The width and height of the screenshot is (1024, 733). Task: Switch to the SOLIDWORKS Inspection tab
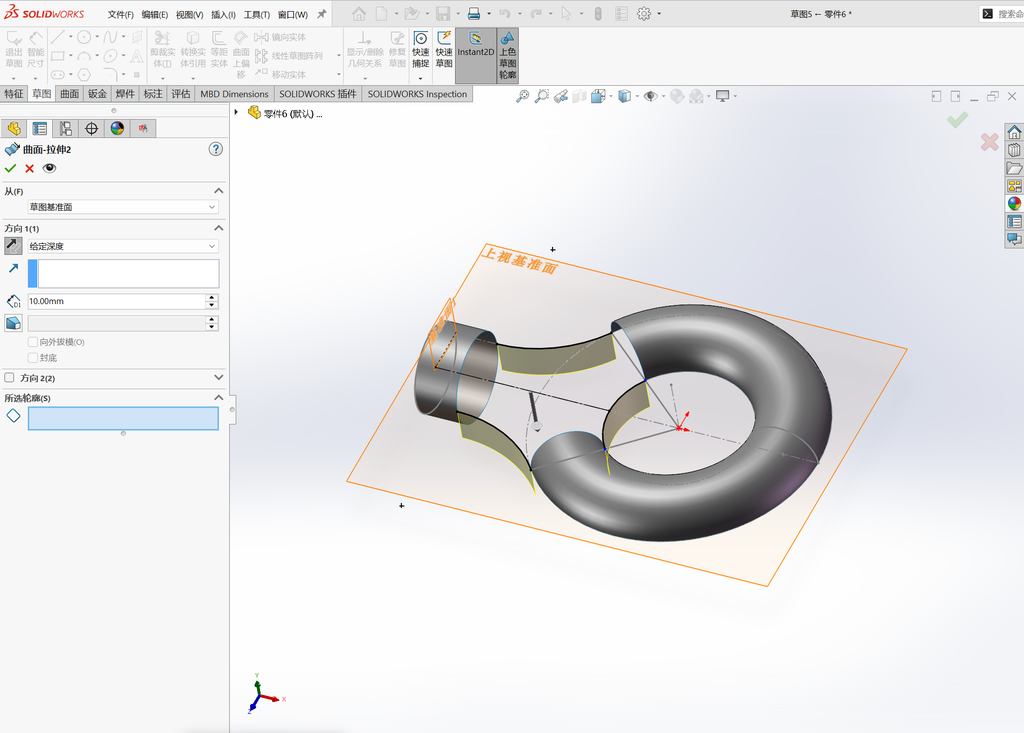click(417, 93)
